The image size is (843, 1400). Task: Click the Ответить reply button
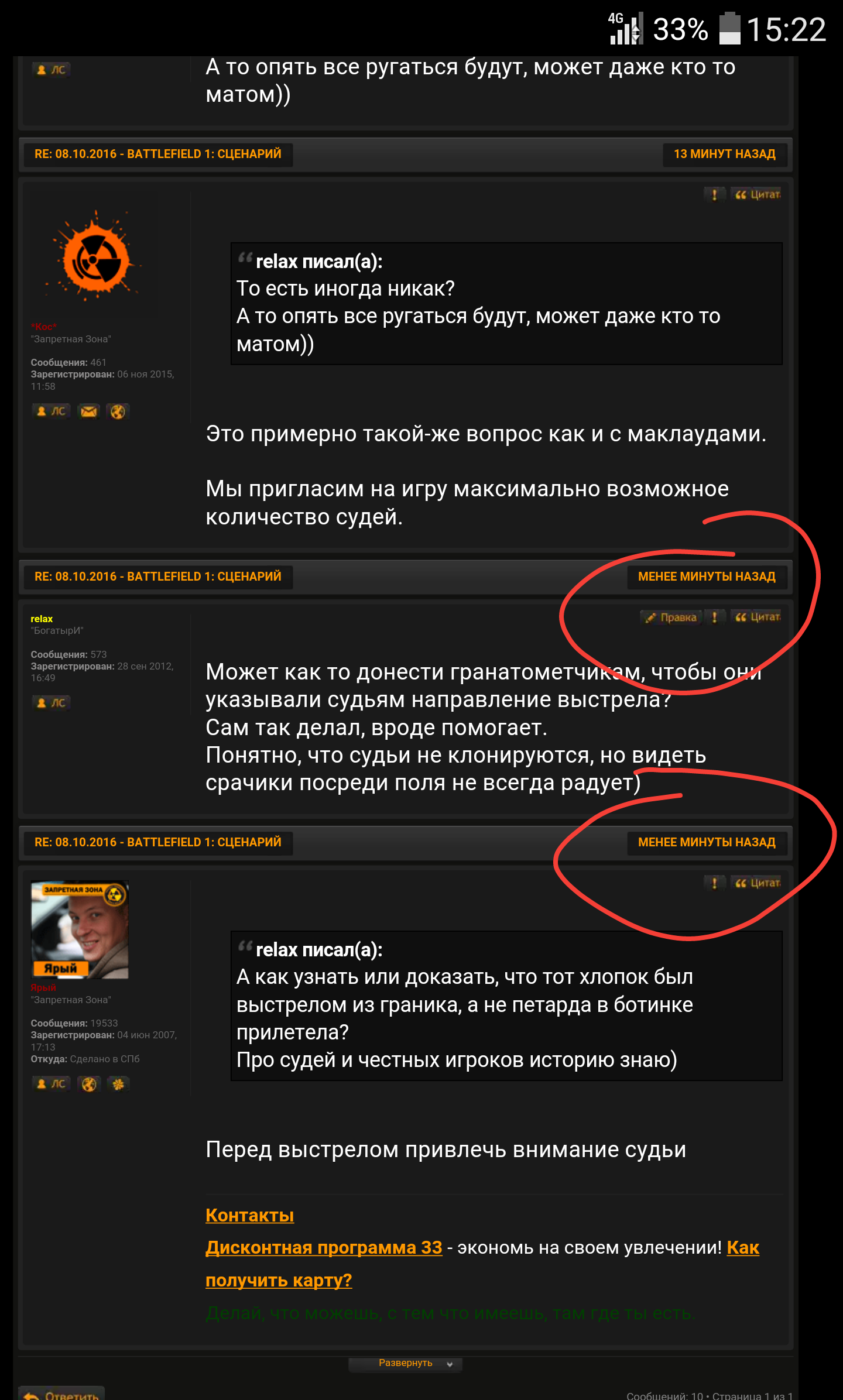click(62, 1393)
